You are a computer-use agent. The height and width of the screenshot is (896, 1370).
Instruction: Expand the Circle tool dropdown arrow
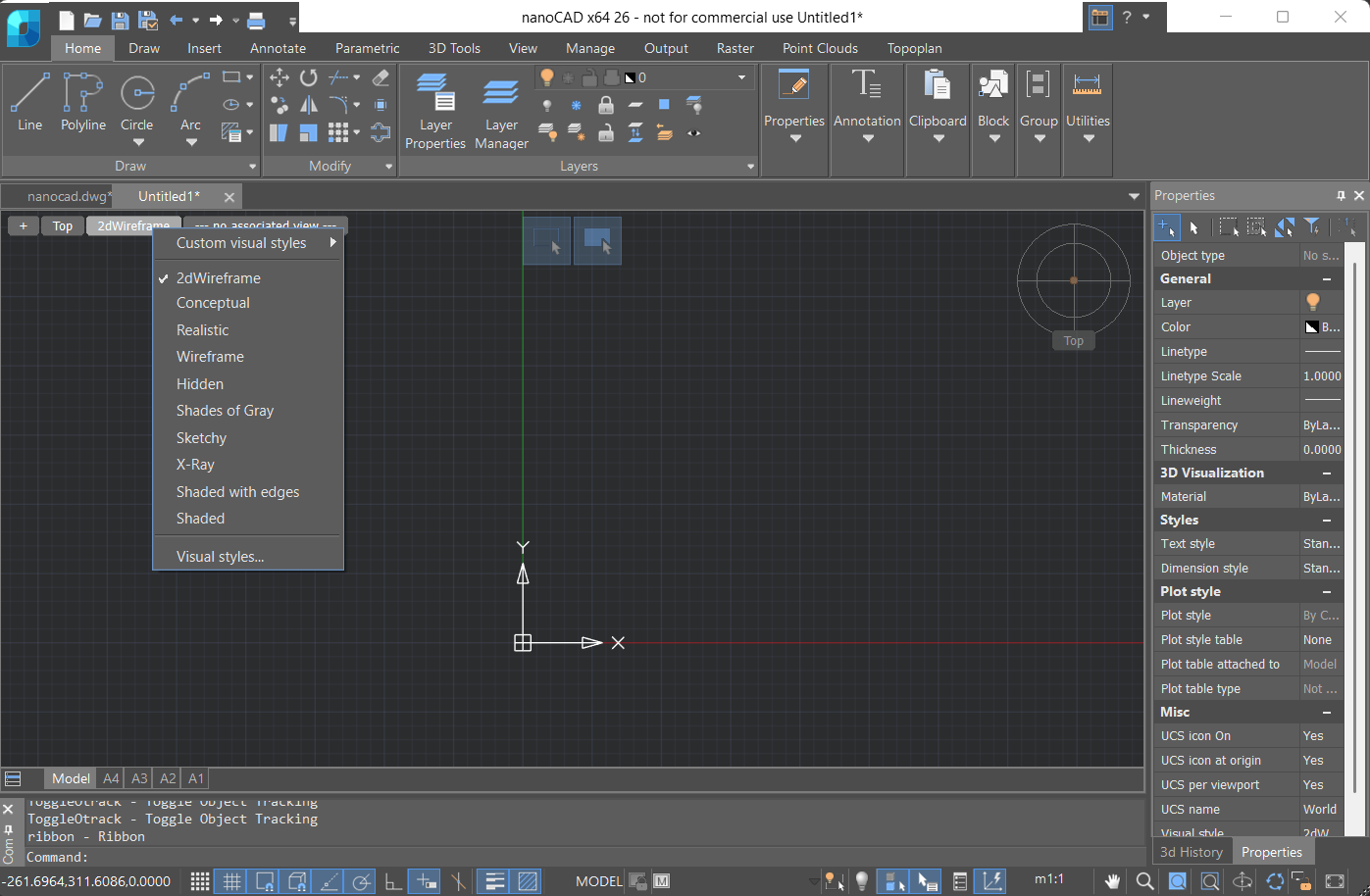tap(137, 143)
